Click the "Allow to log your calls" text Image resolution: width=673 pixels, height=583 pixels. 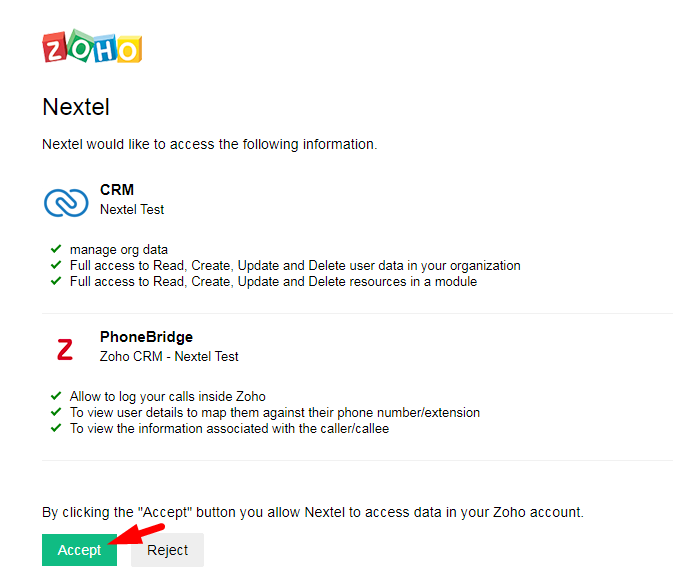[x=167, y=396]
